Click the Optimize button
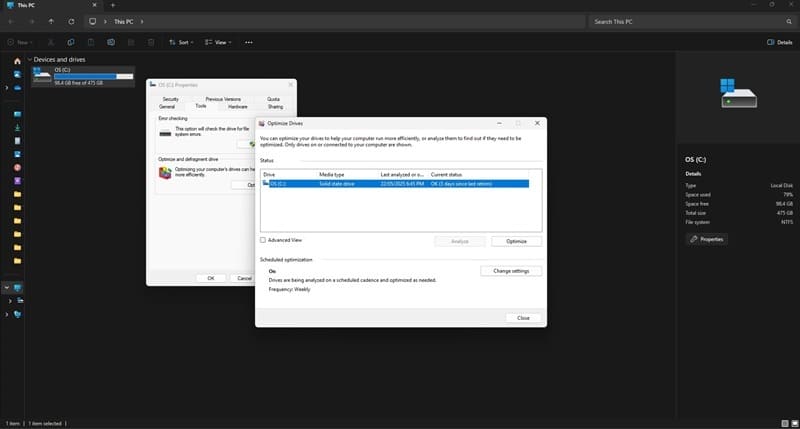Screen dimensions: 800x429 (516, 241)
